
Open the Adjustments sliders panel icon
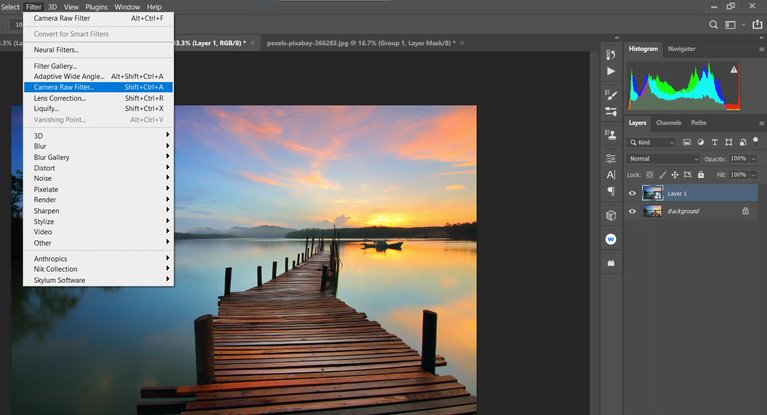pos(611,158)
